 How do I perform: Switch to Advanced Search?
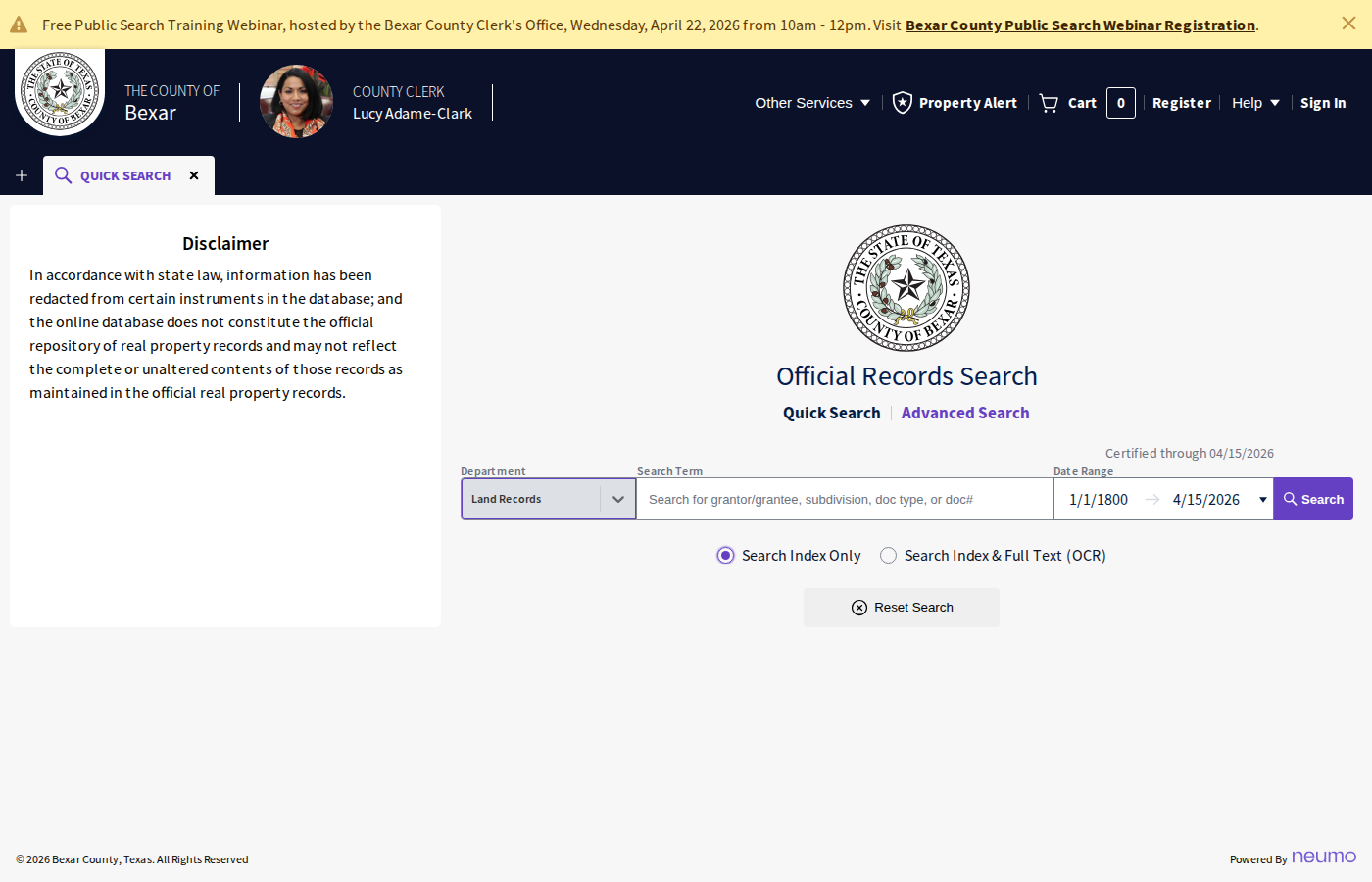point(964,413)
